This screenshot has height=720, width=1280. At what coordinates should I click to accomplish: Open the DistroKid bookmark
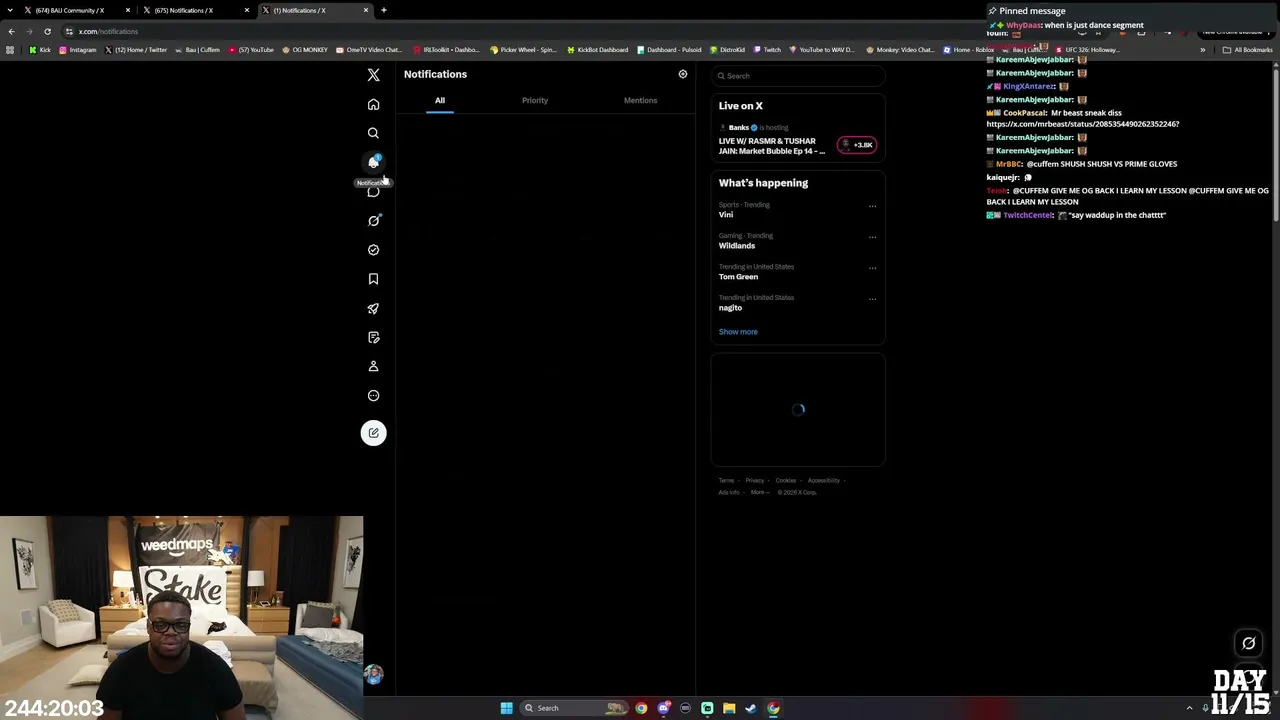pos(727,50)
